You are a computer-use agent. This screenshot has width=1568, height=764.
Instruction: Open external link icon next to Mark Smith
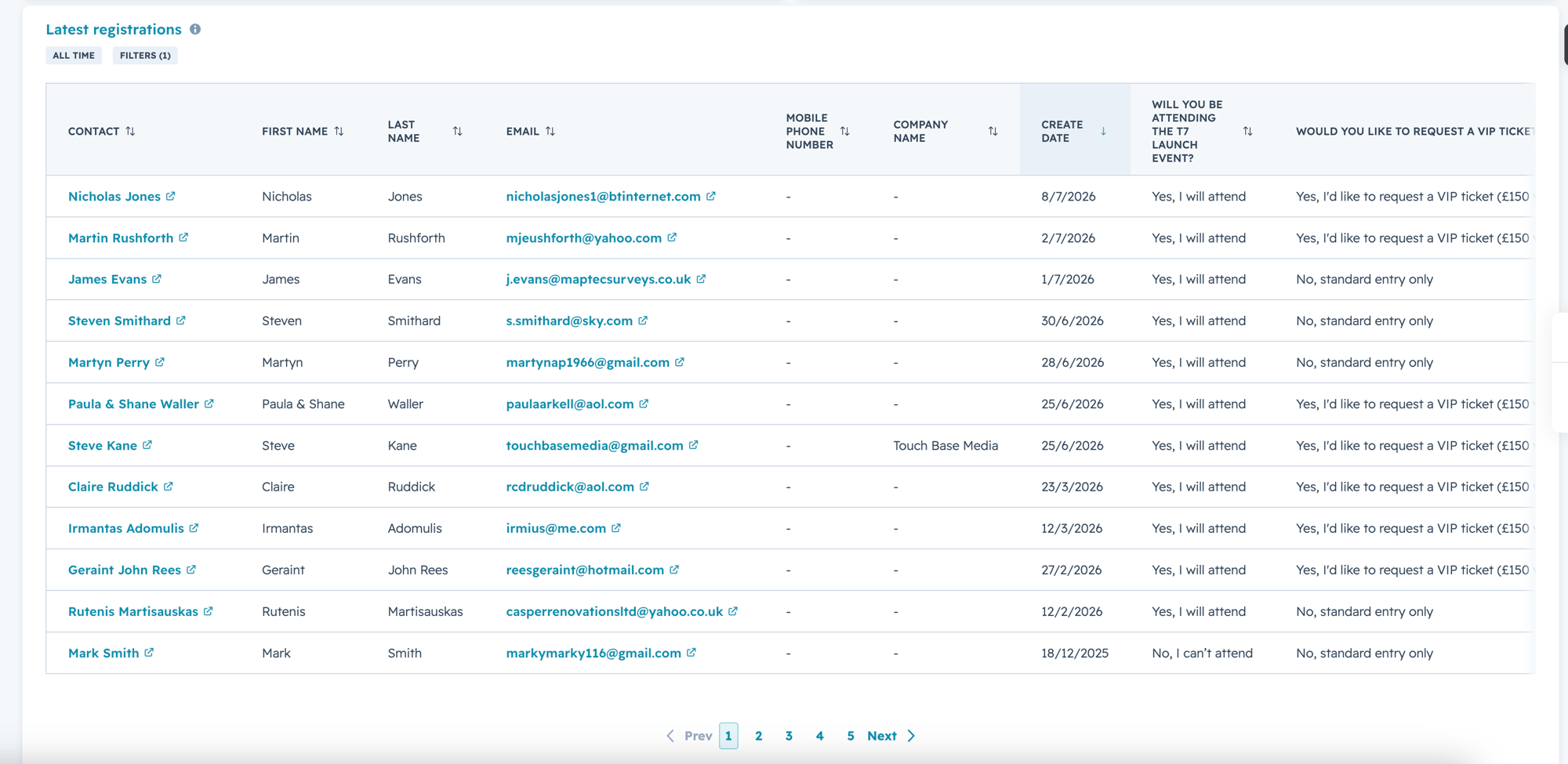point(149,653)
